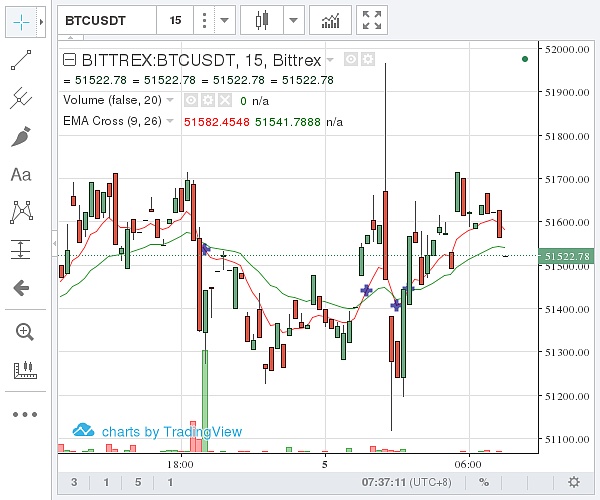Open chart settings gear in bottom bar
600x500 pixels.
point(574,482)
